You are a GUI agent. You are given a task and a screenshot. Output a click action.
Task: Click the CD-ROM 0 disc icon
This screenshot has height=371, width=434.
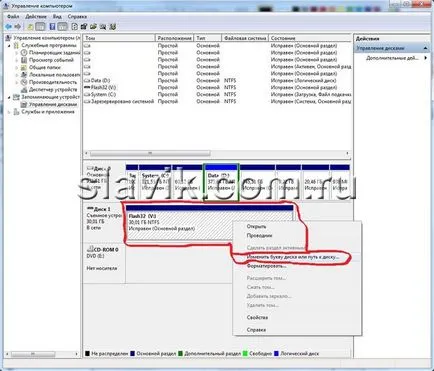(90, 249)
